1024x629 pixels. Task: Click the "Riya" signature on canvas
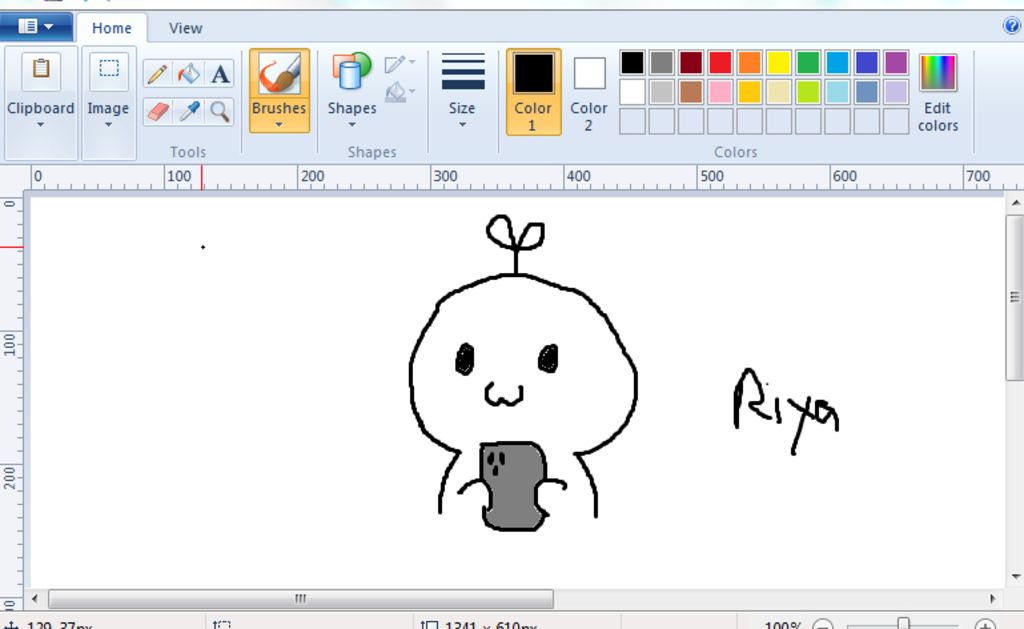coord(786,411)
